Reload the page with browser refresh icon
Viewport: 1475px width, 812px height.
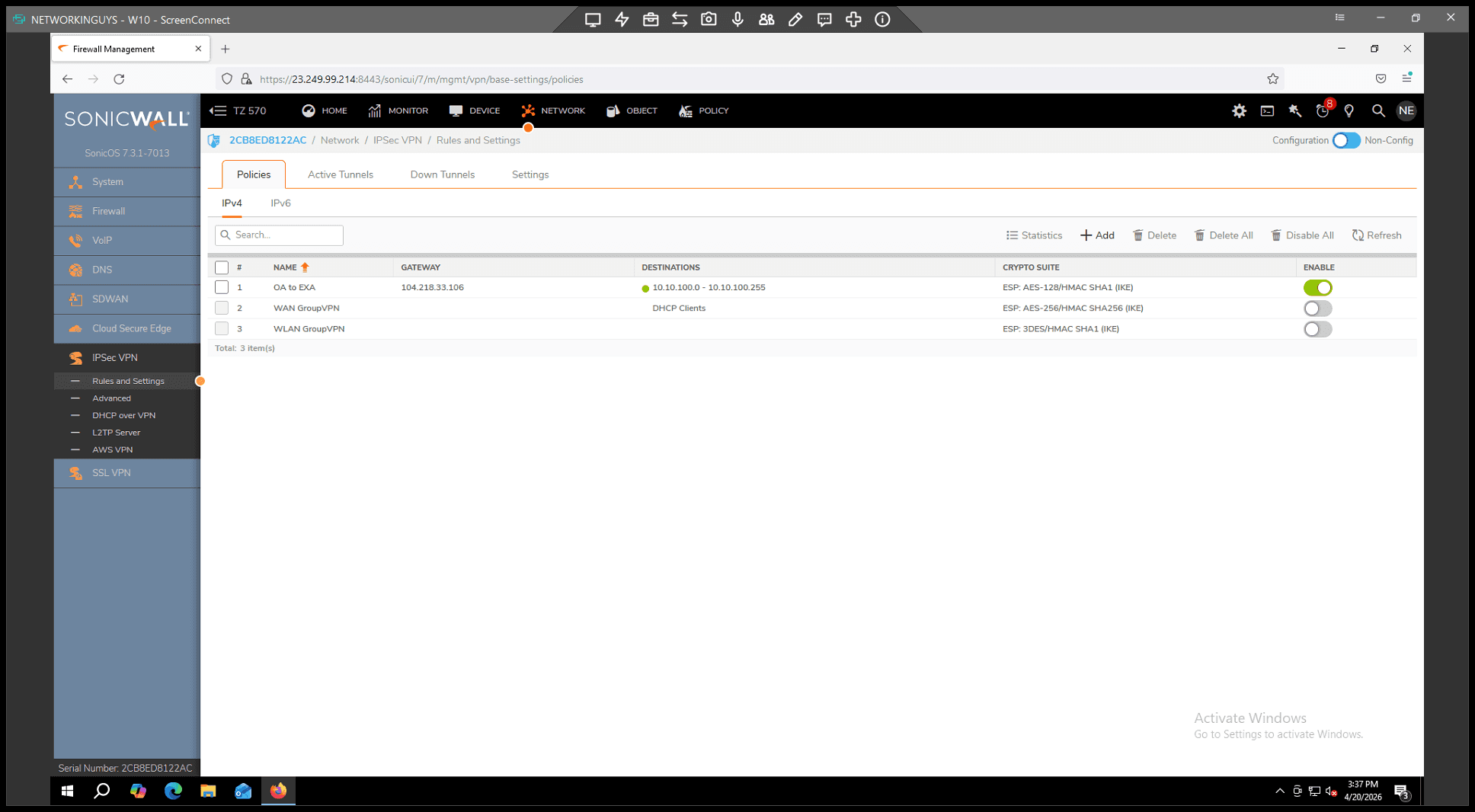click(x=119, y=78)
